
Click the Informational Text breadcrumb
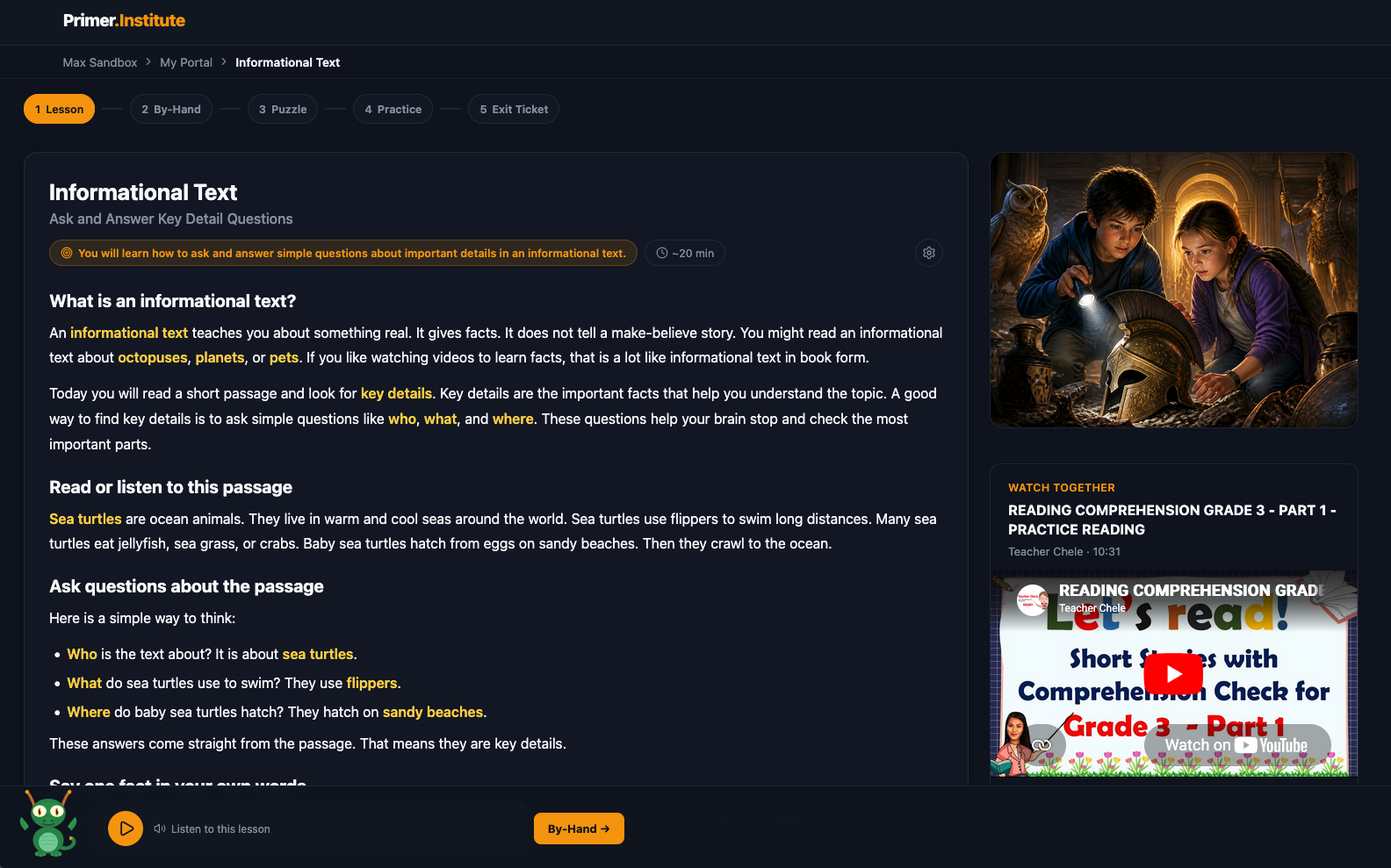pos(287,62)
